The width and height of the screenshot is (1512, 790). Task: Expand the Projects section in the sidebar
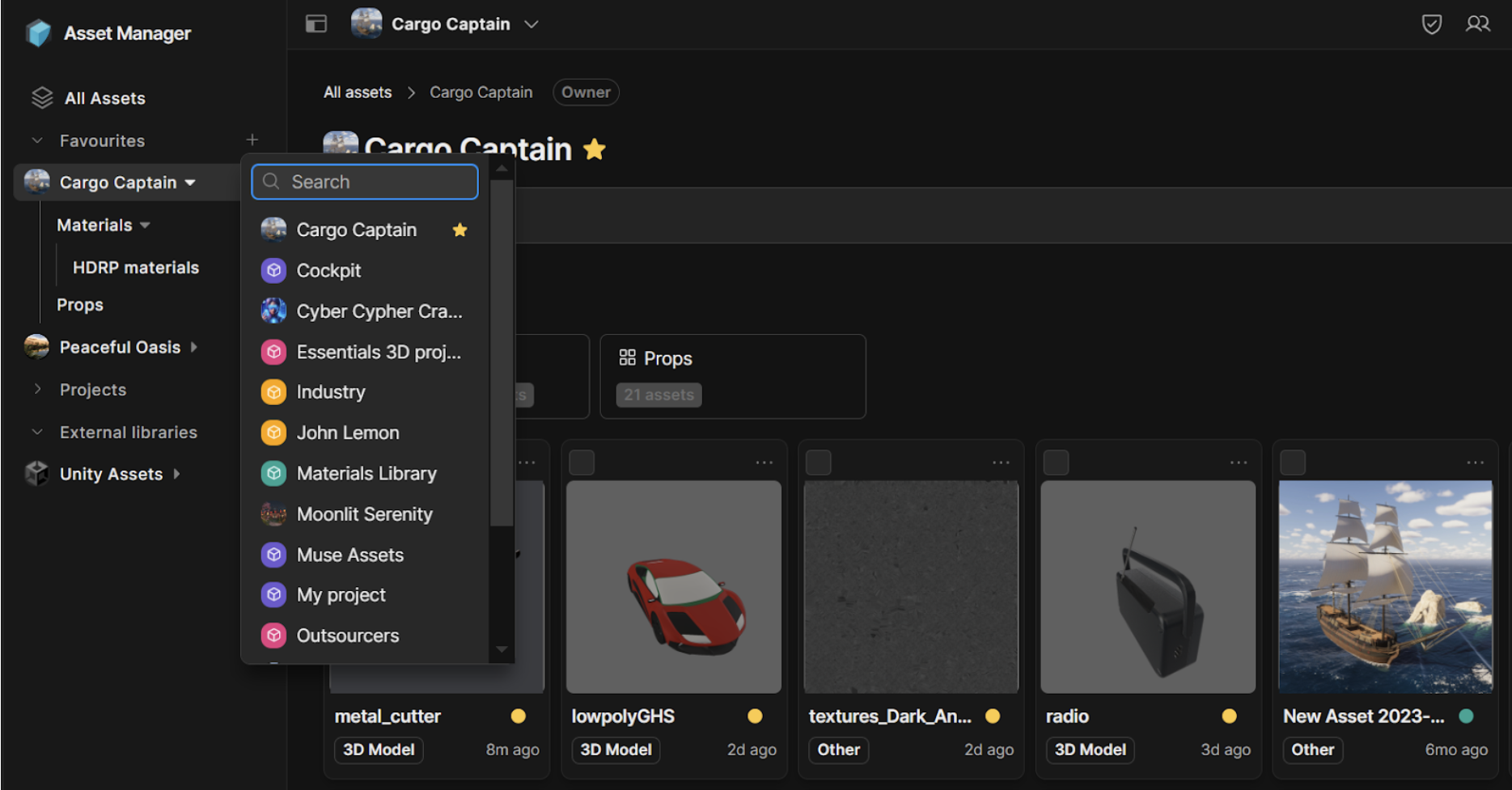37,389
